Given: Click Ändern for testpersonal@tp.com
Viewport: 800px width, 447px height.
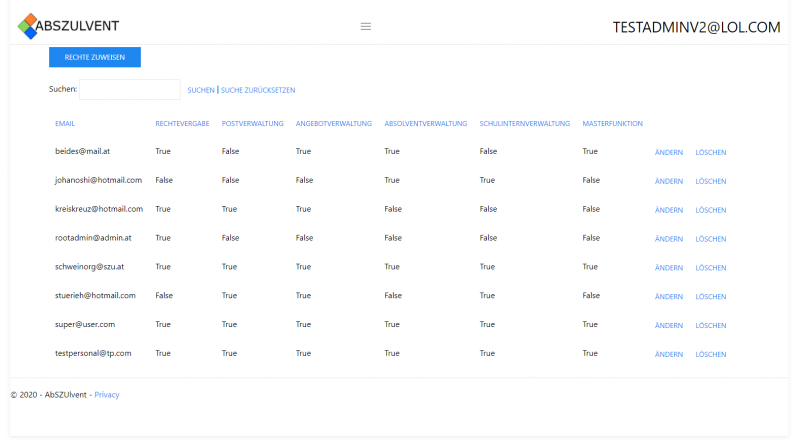Looking at the screenshot, I should click(x=669, y=354).
